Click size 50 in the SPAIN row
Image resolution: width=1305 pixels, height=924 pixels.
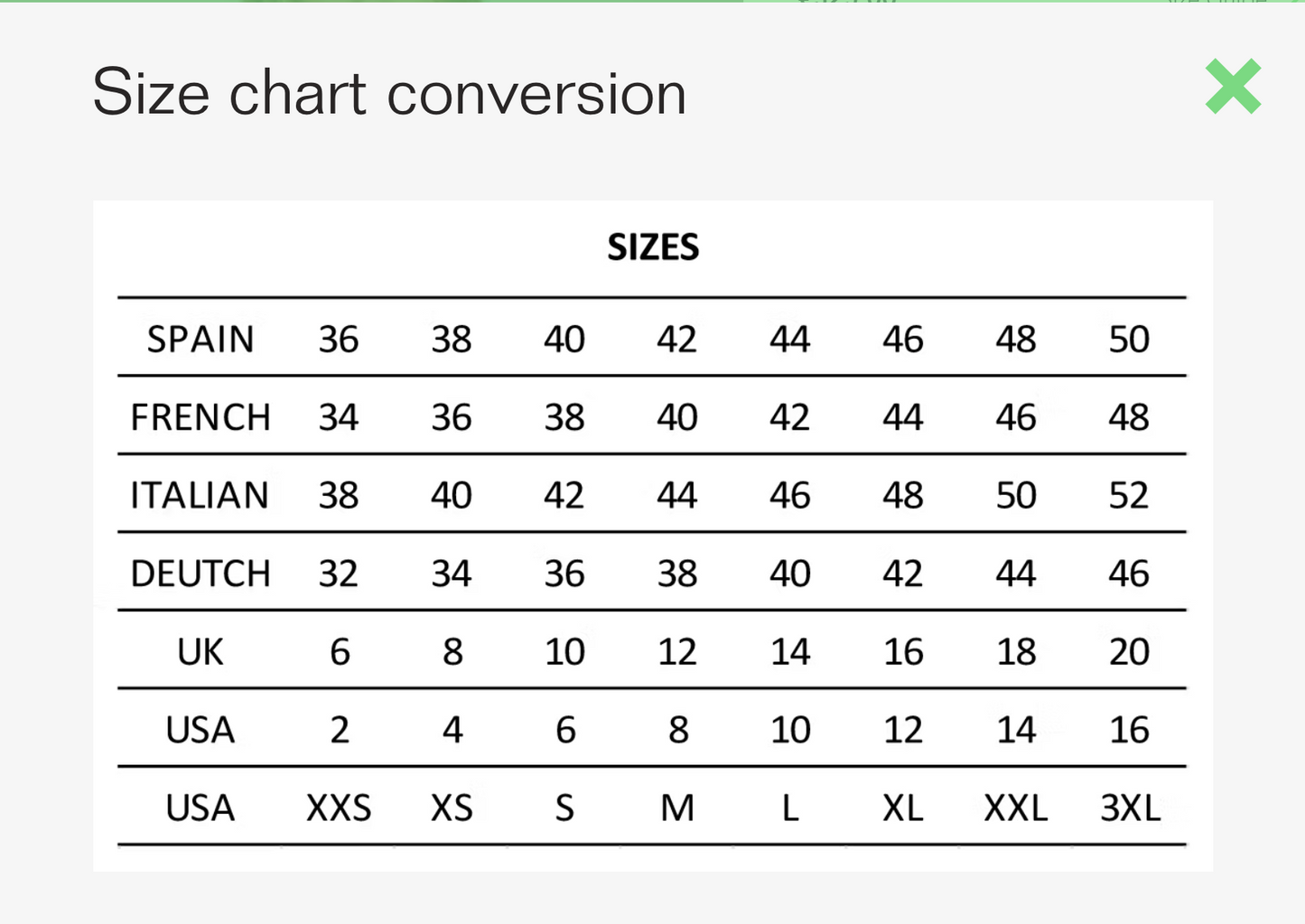point(1129,340)
